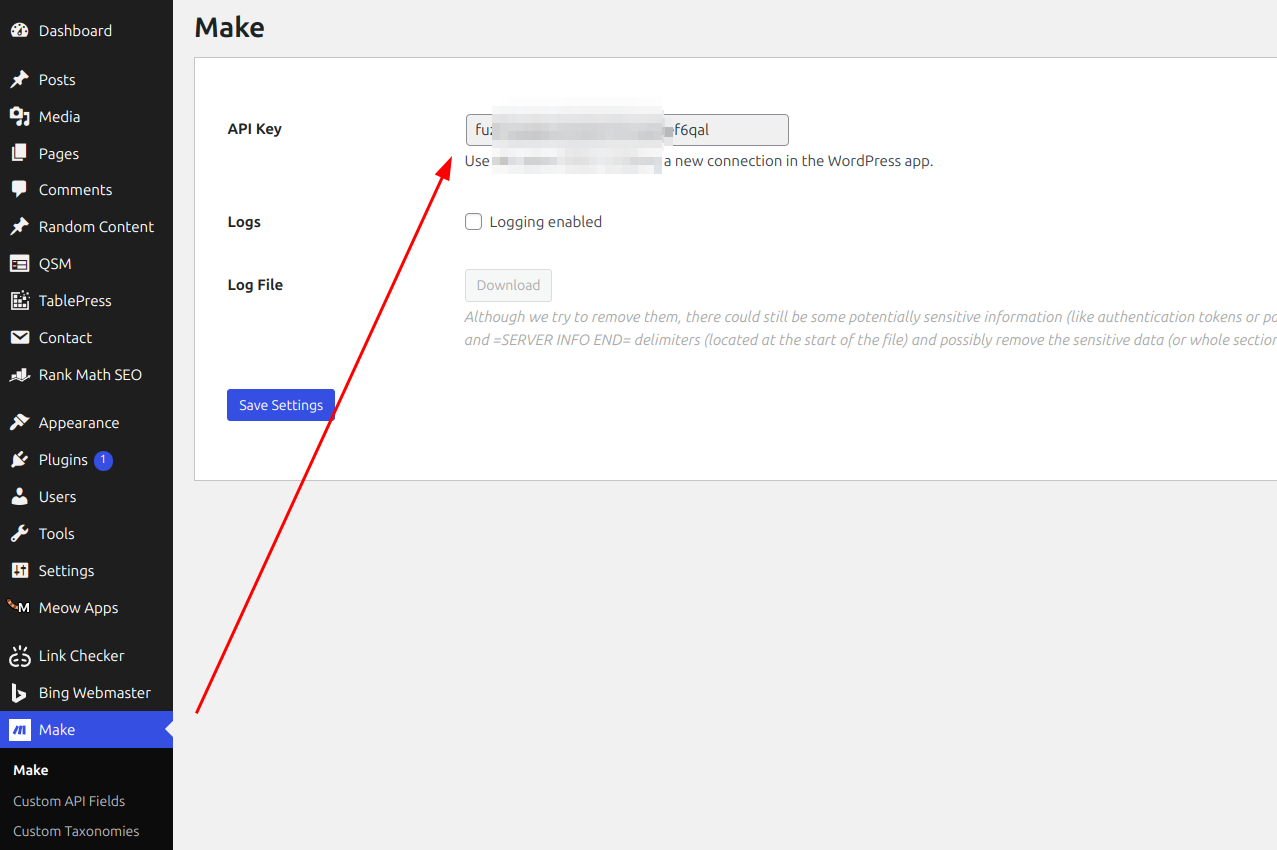The width and height of the screenshot is (1277, 850).
Task: Open the Appearance menu item
Action: [78, 423]
